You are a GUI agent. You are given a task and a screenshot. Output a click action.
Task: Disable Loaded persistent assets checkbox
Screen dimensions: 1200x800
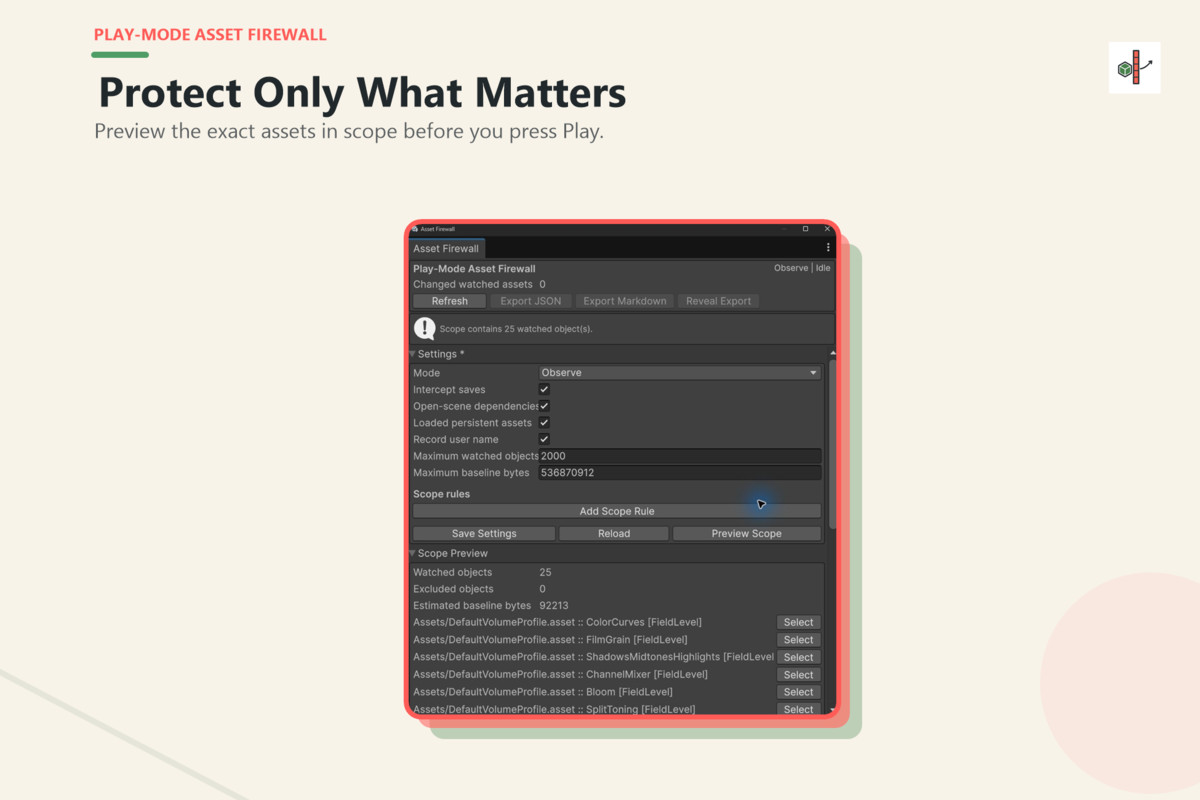[x=544, y=423]
